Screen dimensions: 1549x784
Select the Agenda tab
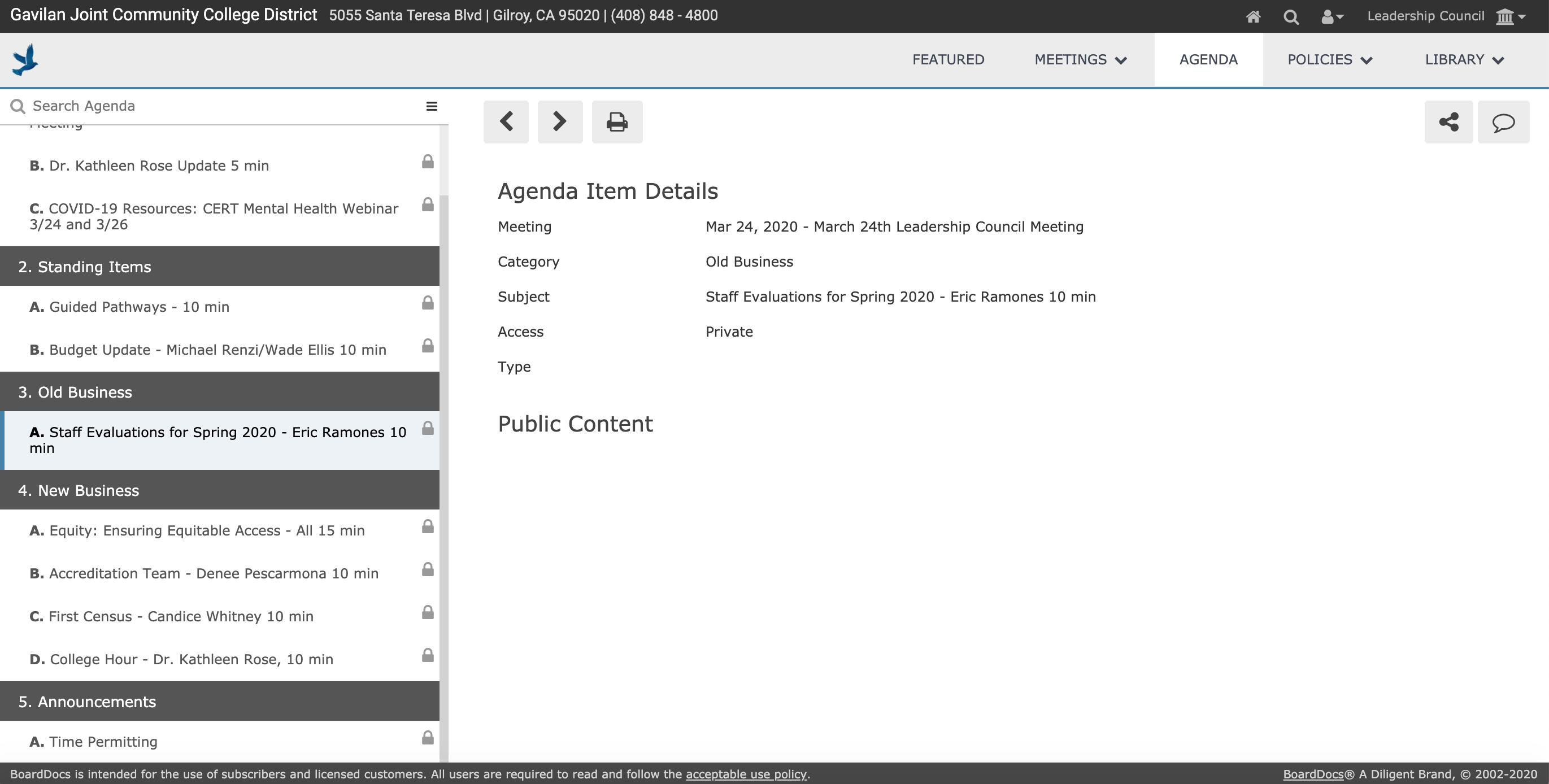tap(1208, 59)
